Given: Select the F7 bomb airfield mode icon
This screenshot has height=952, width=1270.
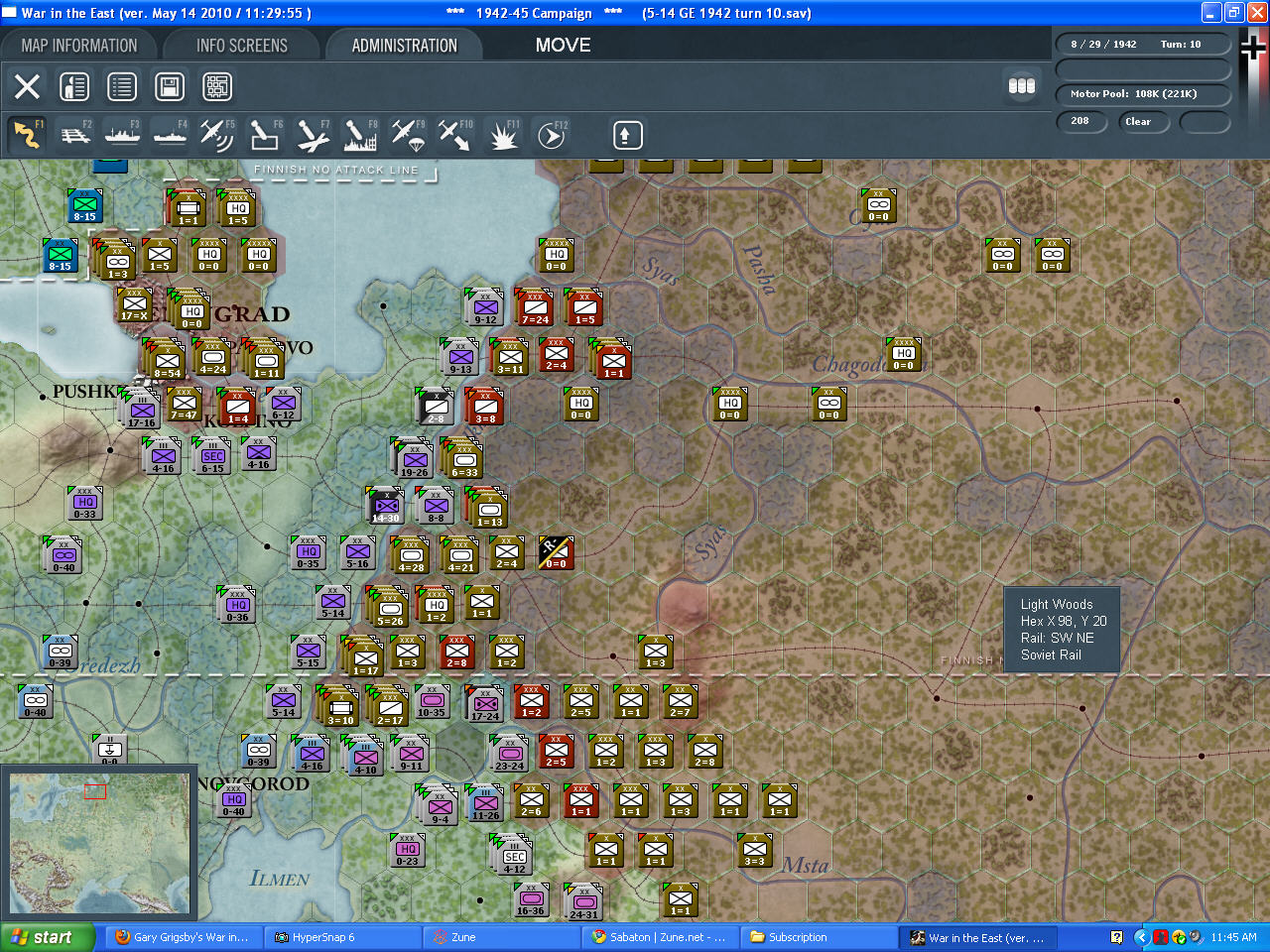Looking at the screenshot, I should coord(313,135).
